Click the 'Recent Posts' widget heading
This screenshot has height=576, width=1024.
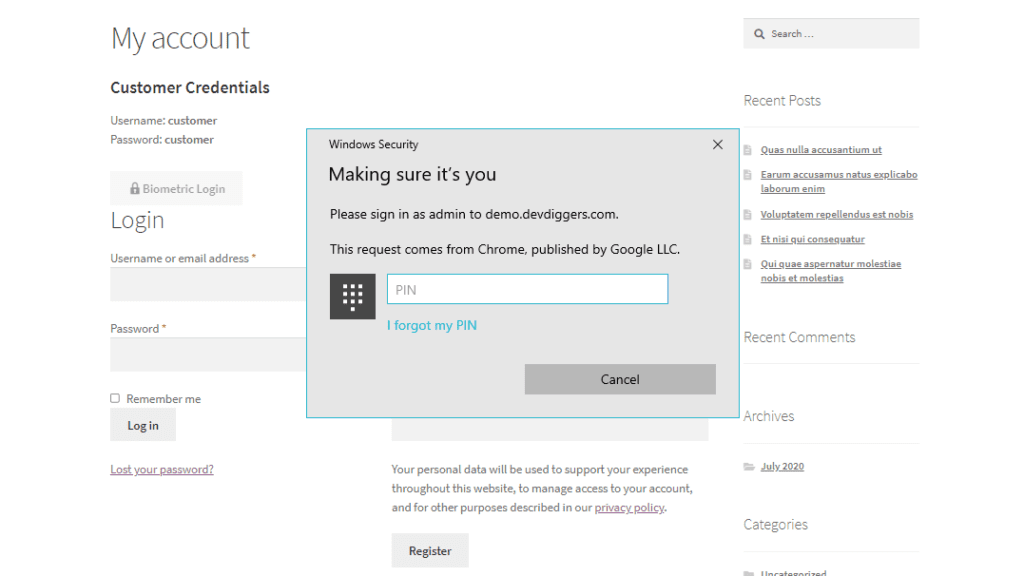pos(782,101)
